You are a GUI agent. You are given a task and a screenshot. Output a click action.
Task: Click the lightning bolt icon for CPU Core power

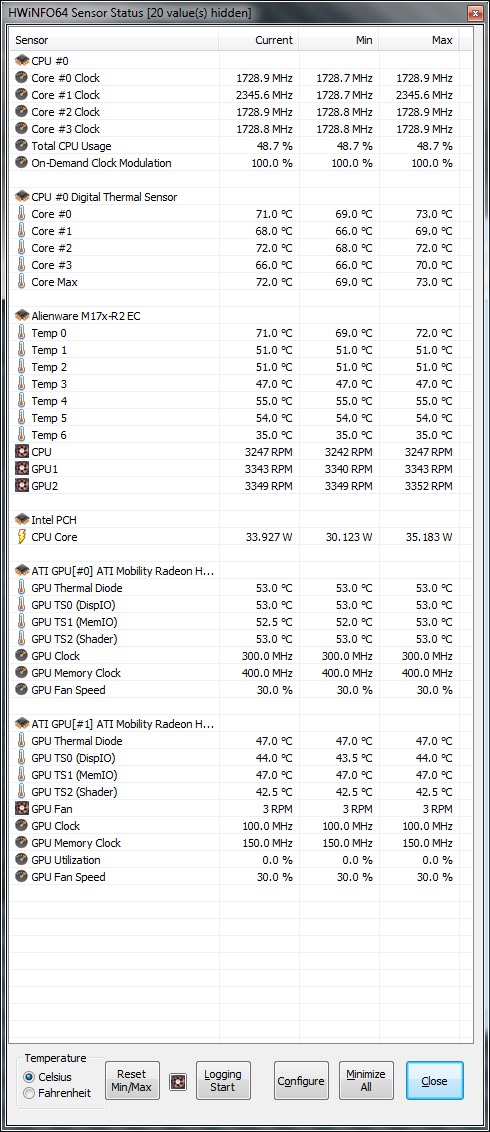[21, 536]
